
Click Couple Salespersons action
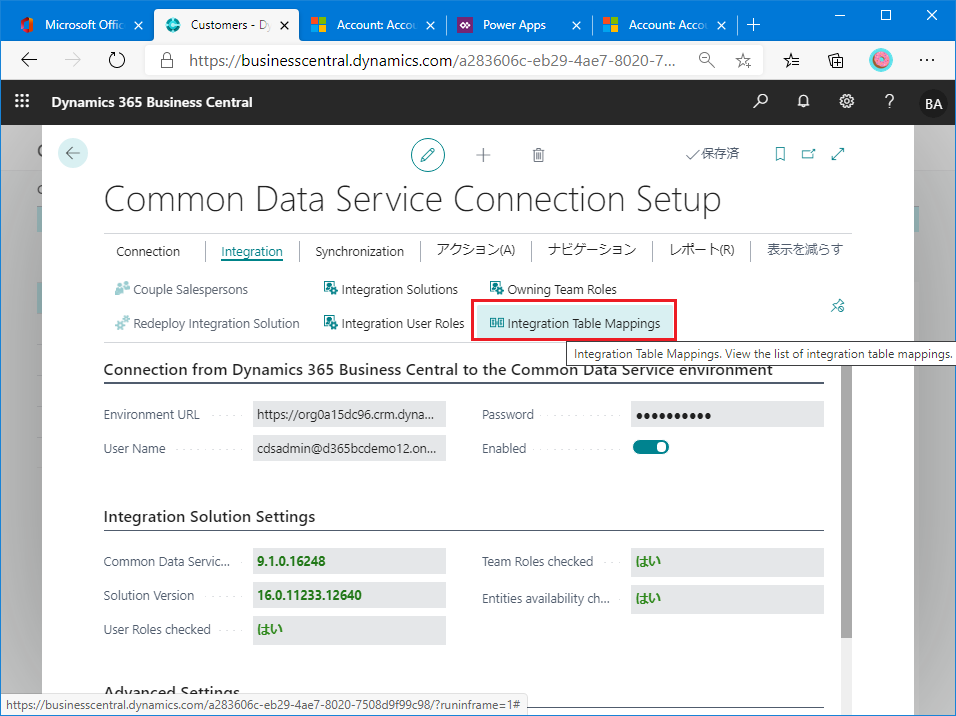coord(181,289)
